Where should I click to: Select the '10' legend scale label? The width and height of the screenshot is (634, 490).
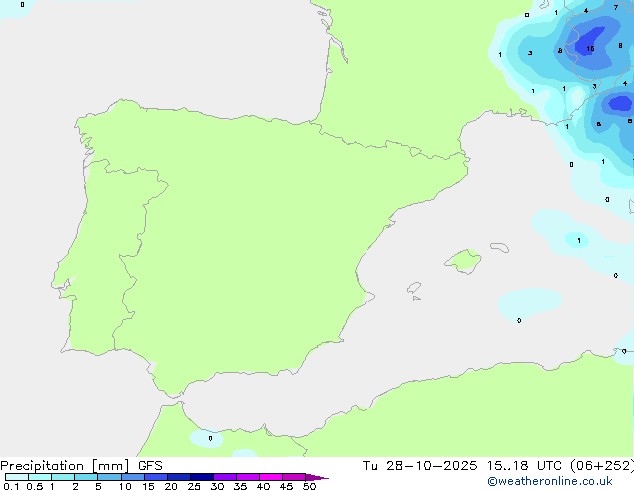125,486
